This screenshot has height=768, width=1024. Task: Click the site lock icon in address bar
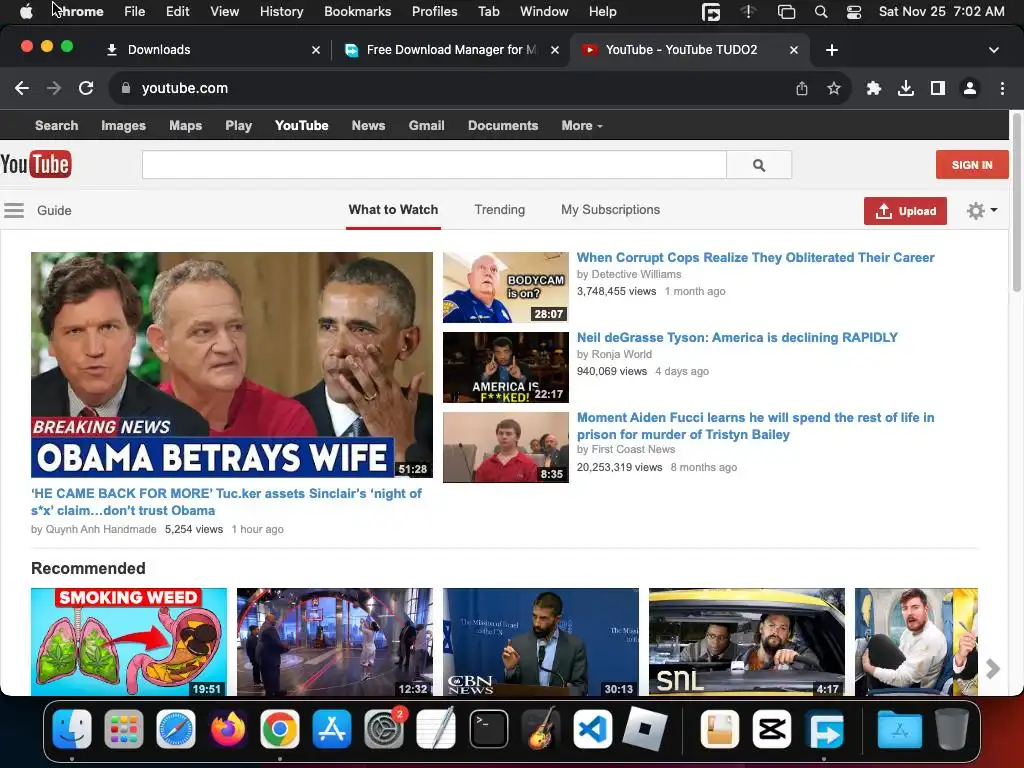[126, 88]
